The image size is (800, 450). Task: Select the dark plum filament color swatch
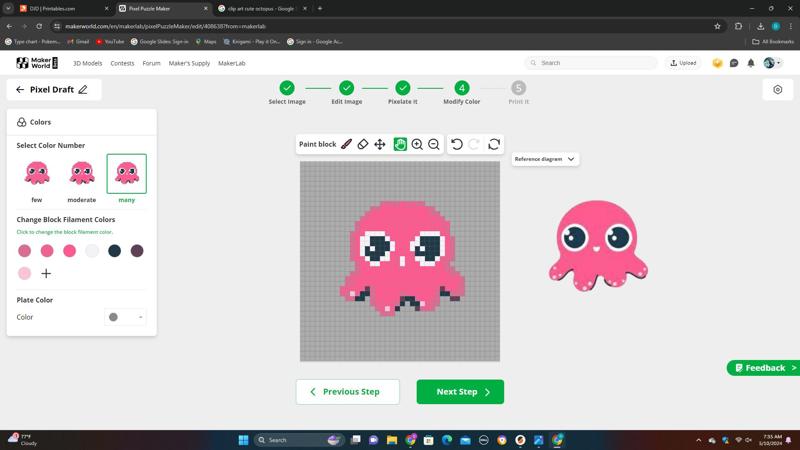(137, 251)
